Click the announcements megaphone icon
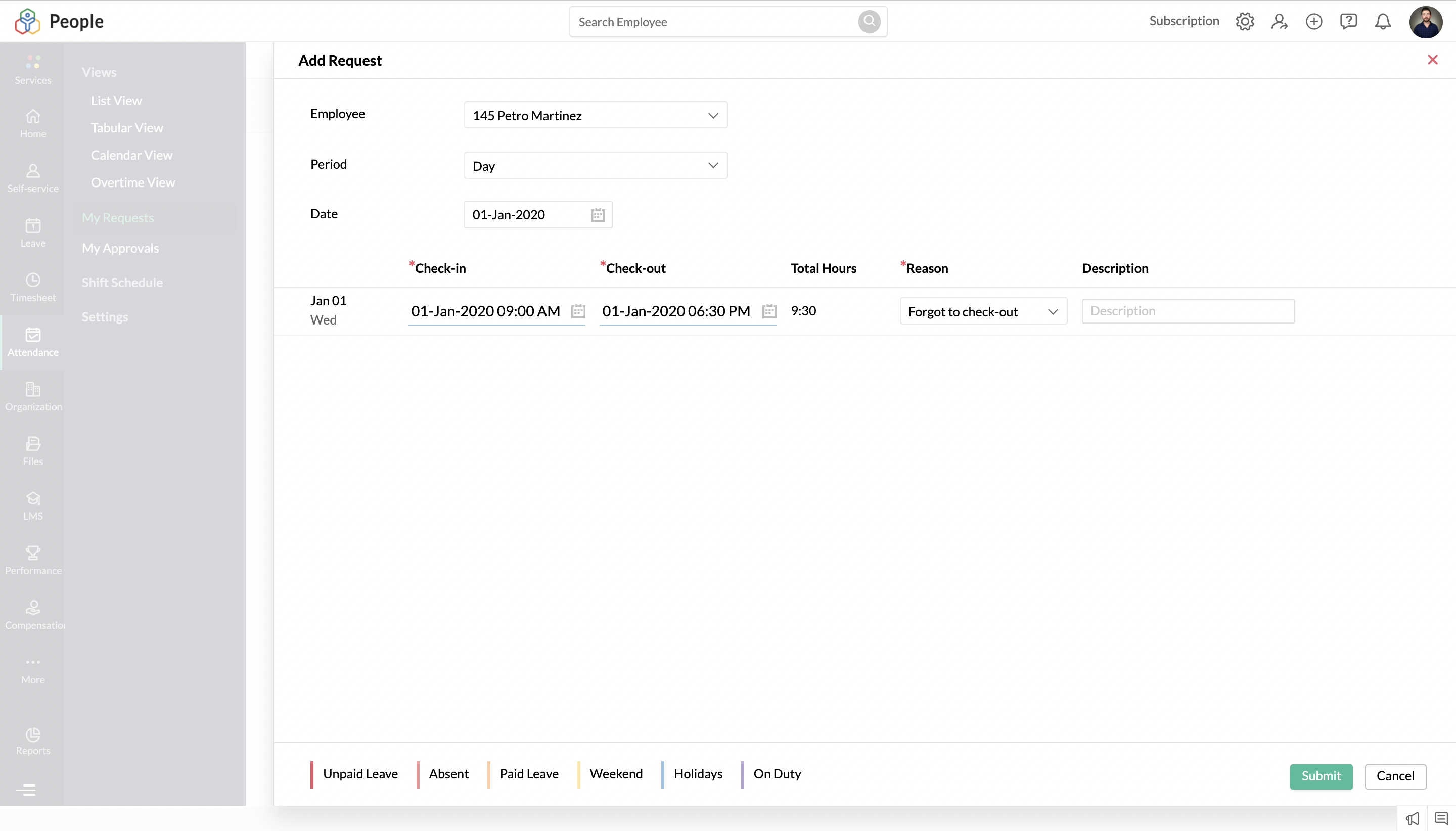The height and width of the screenshot is (831, 1456). pyautogui.click(x=1412, y=818)
